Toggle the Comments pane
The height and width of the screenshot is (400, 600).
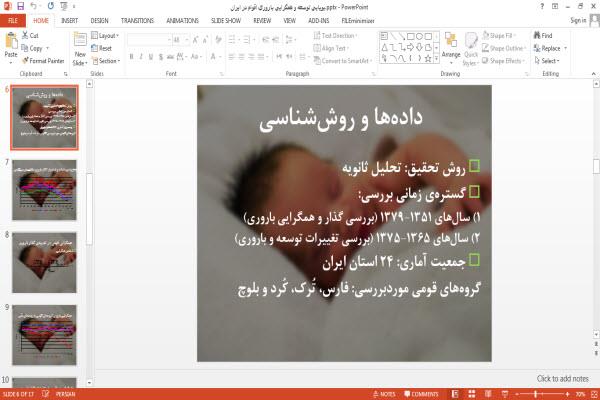[421, 394]
